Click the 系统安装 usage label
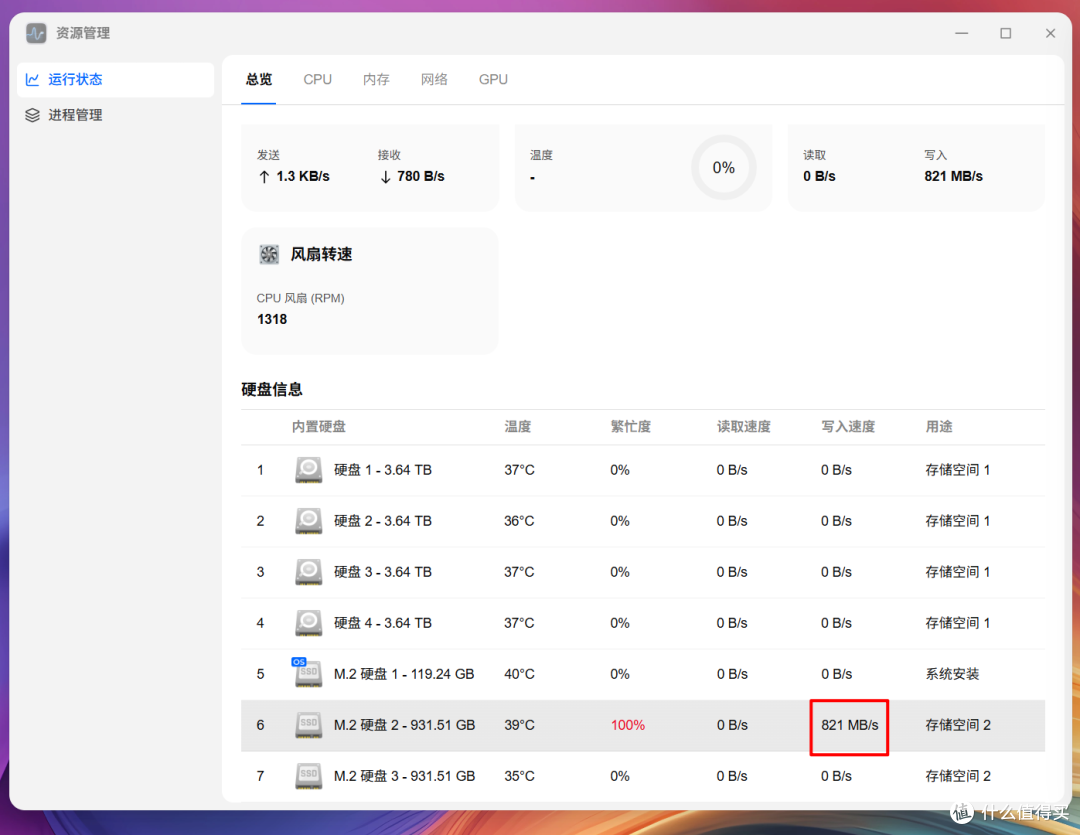Screen dimensions: 1080x835 (952, 674)
